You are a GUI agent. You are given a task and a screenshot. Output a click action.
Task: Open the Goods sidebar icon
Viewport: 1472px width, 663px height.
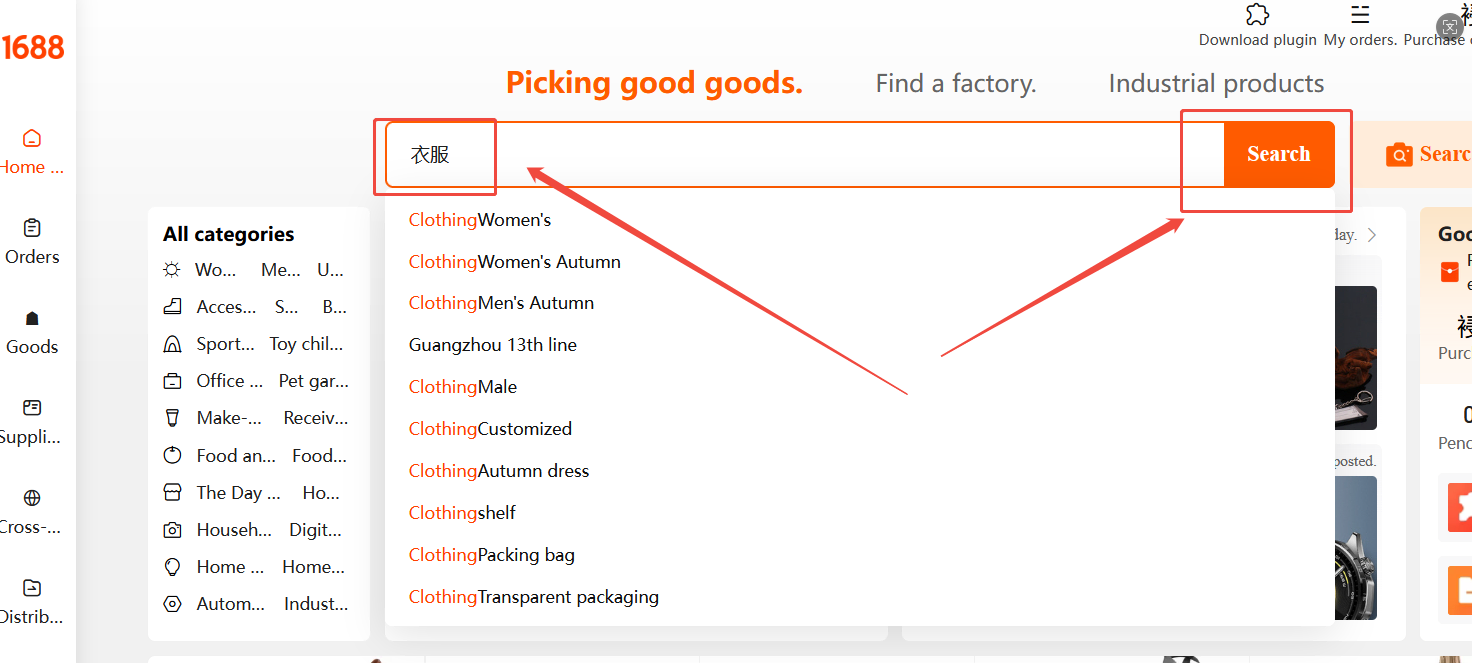point(32,318)
